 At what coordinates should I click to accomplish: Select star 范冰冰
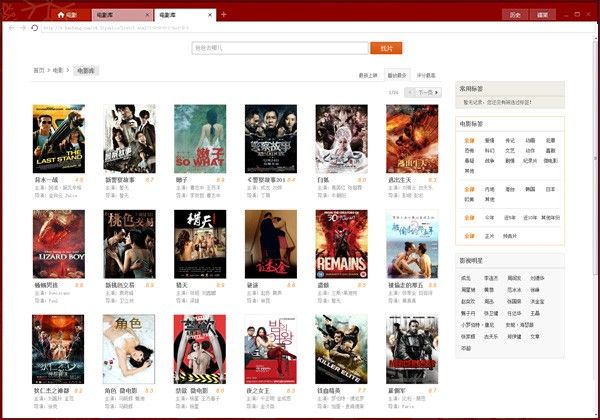[x=514, y=290]
